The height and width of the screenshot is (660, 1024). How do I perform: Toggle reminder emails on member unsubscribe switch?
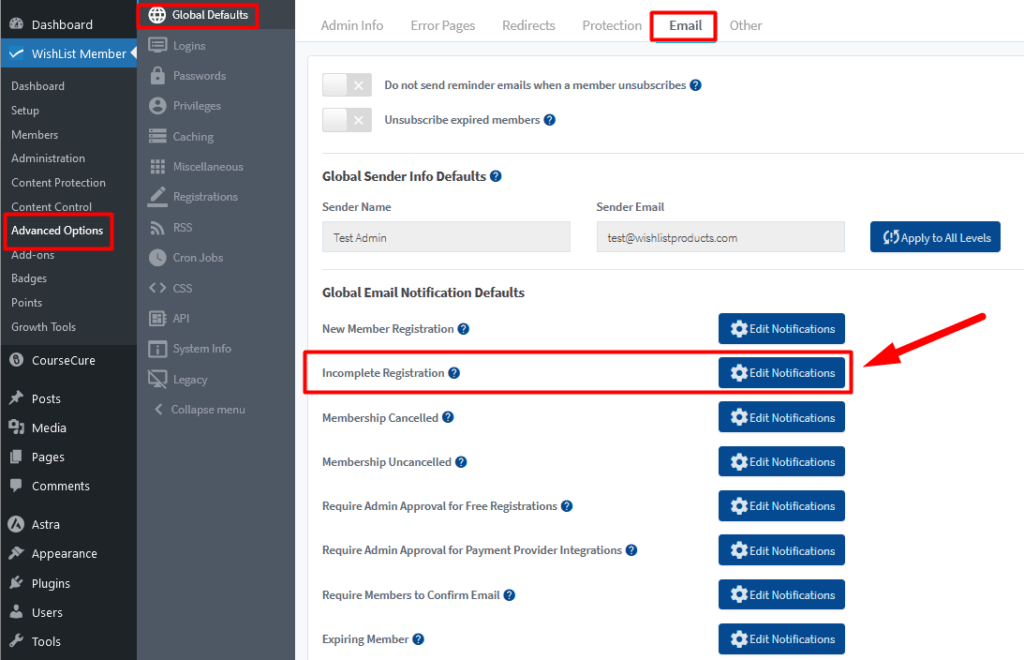pyautogui.click(x=347, y=85)
